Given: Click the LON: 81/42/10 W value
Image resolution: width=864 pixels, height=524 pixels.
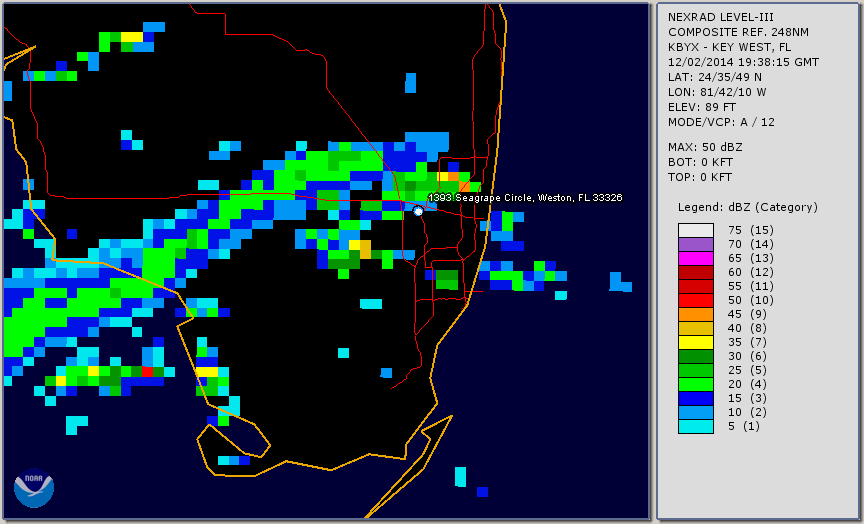Looking at the screenshot, I should [717, 92].
